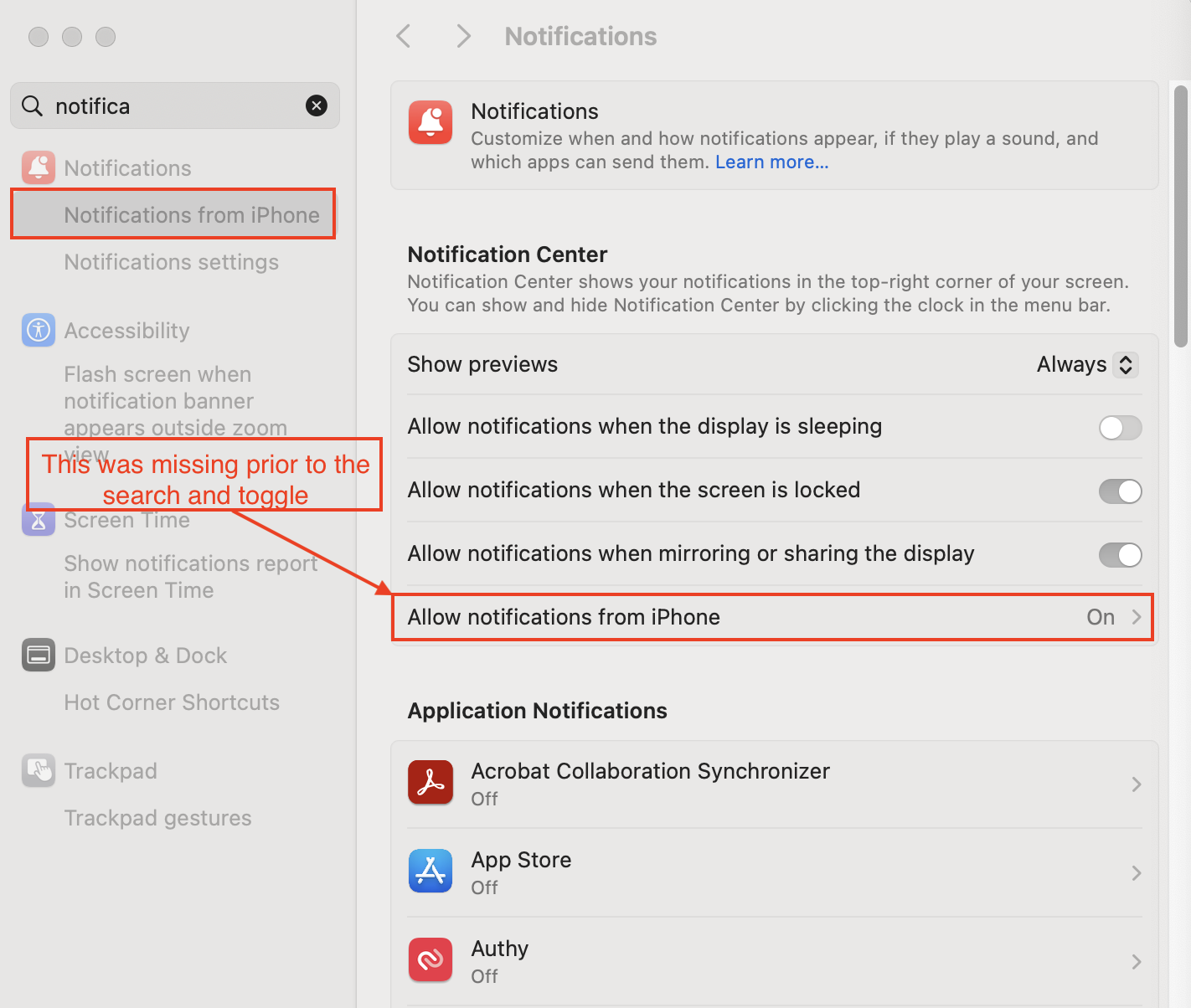Clear the search field text
The width and height of the screenshot is (1191, 1008).
(x=317, y=105)
